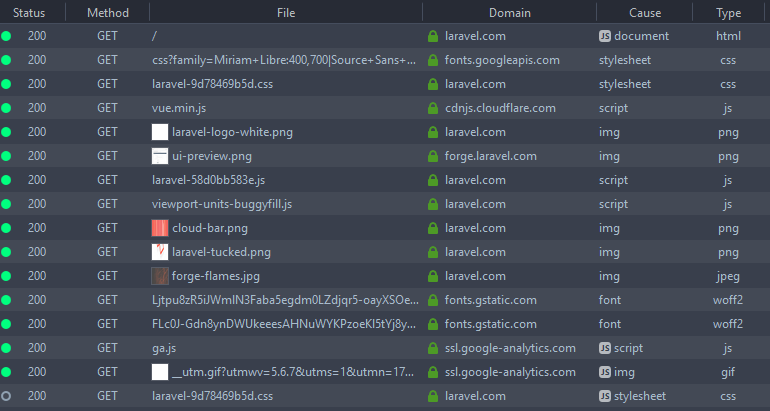Click the green status dot on forge-flames.jpg row
770x411 pixels.
tap(6, 276)
